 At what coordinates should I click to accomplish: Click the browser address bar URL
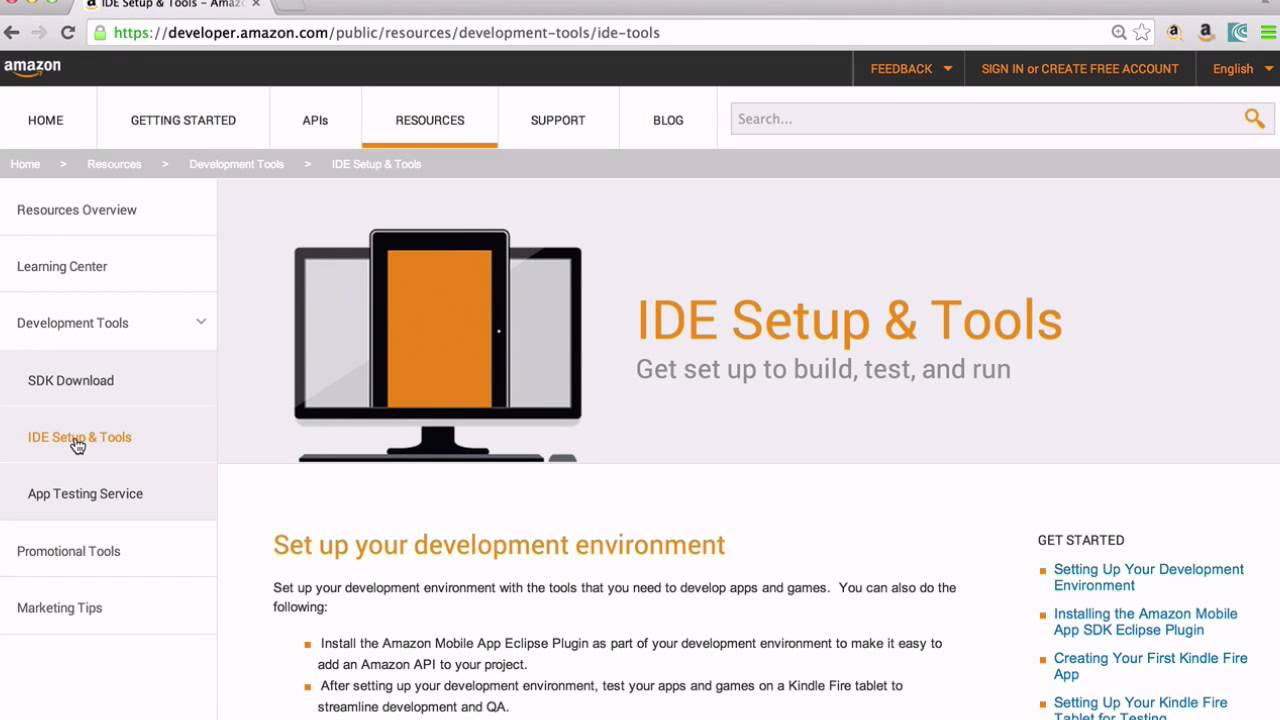pyautogui.click(x=386, y=33)
